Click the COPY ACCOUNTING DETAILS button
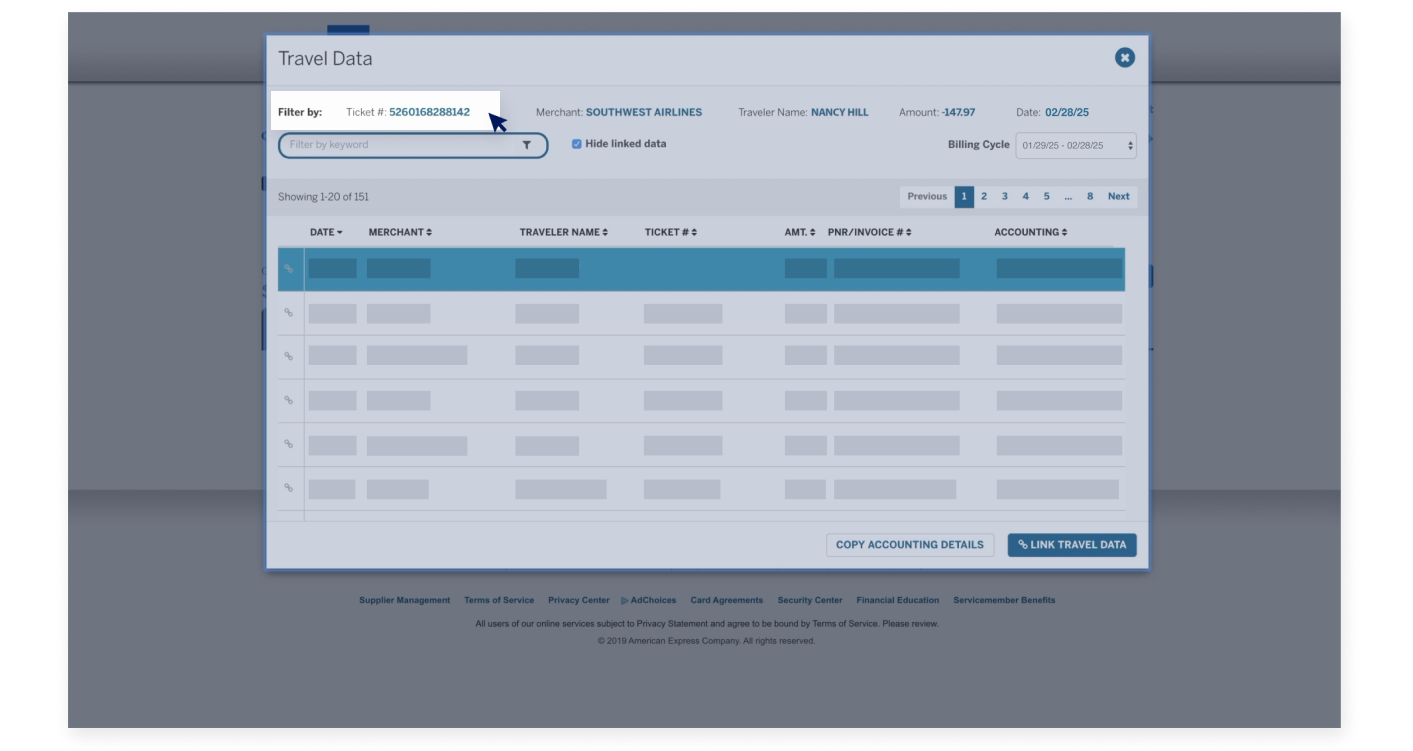This screenshot has width=1413, height=751. pyautogui.click(x=909, y=544)
